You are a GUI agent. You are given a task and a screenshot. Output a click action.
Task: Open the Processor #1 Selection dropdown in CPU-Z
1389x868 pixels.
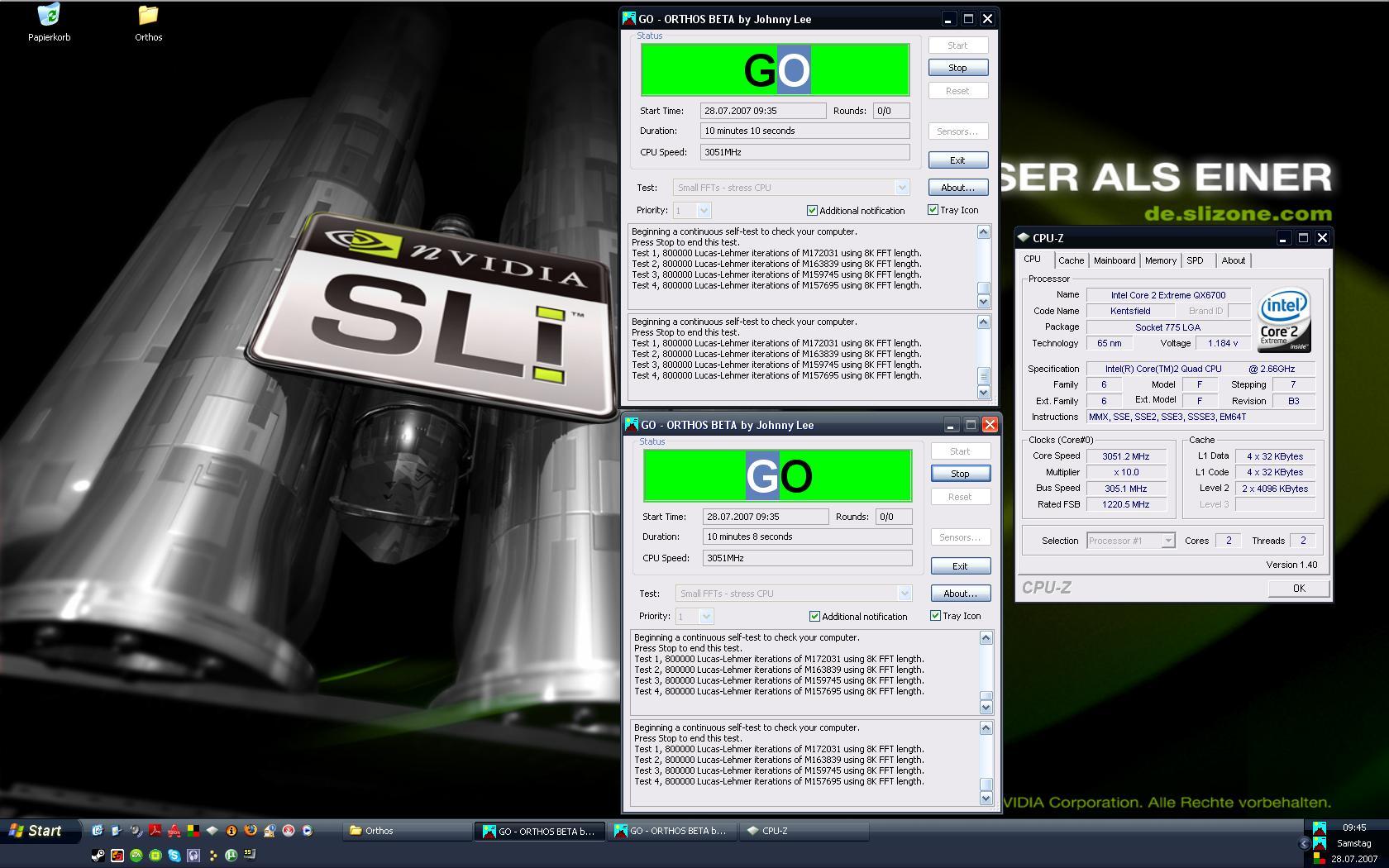tap(1168, 541)
